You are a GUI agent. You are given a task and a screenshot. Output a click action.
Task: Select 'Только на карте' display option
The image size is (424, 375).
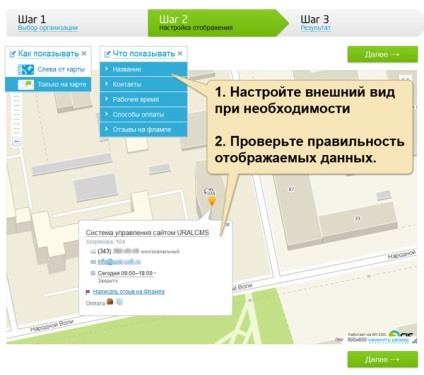[48, 85]
